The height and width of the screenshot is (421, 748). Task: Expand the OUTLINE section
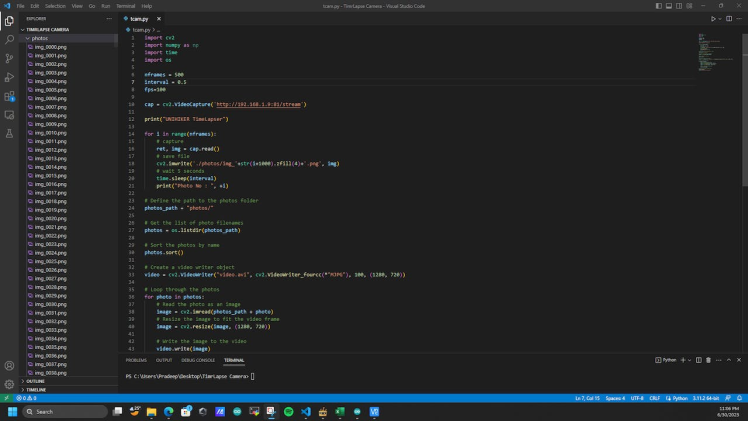(36, 381)
